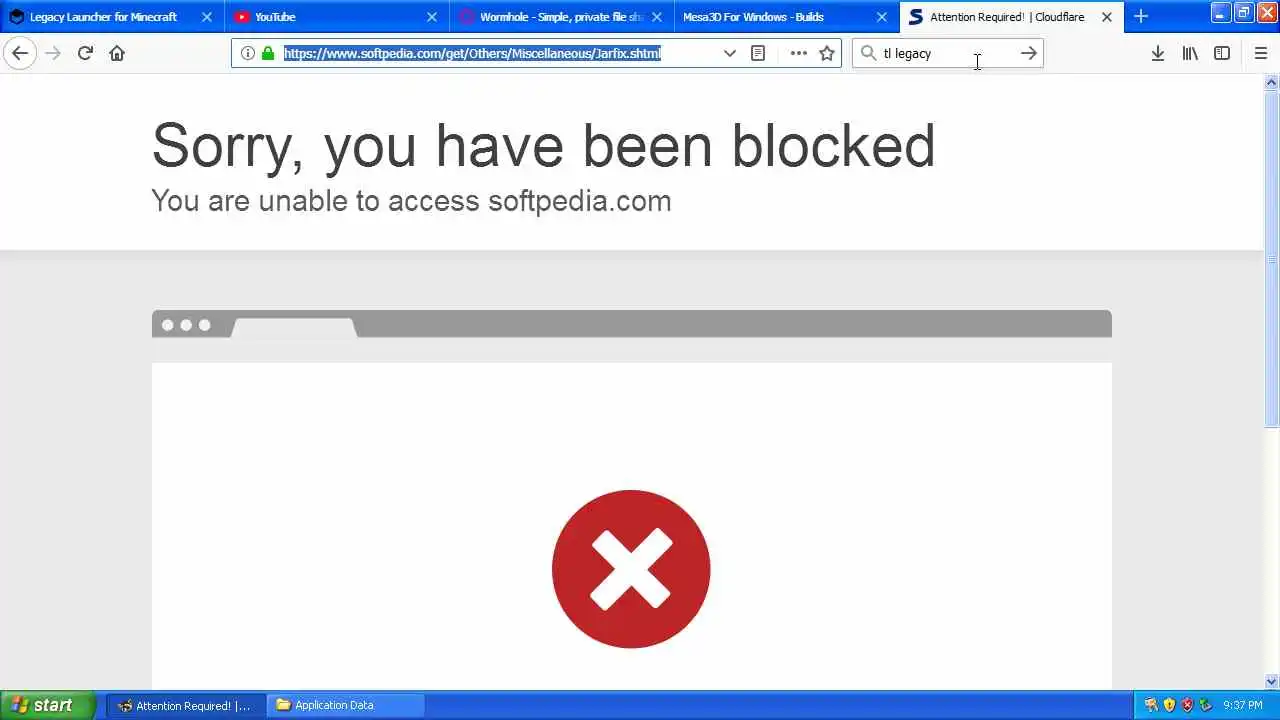This screenshot has width=1280, height=720.
Task: View site information via the green padlock
Action: pyautogui.click(x=268, y=53)
